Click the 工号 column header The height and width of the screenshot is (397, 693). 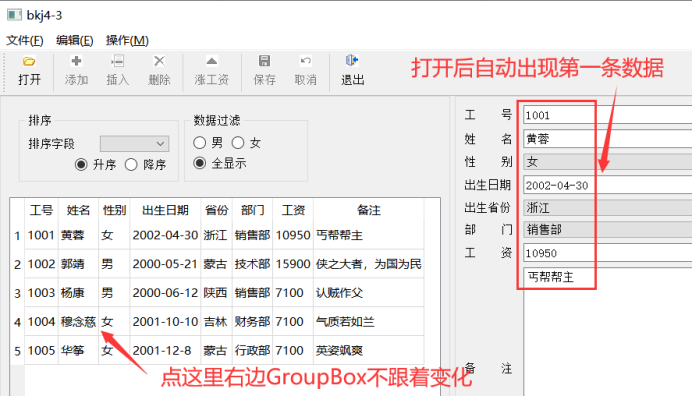pos(42,210)
